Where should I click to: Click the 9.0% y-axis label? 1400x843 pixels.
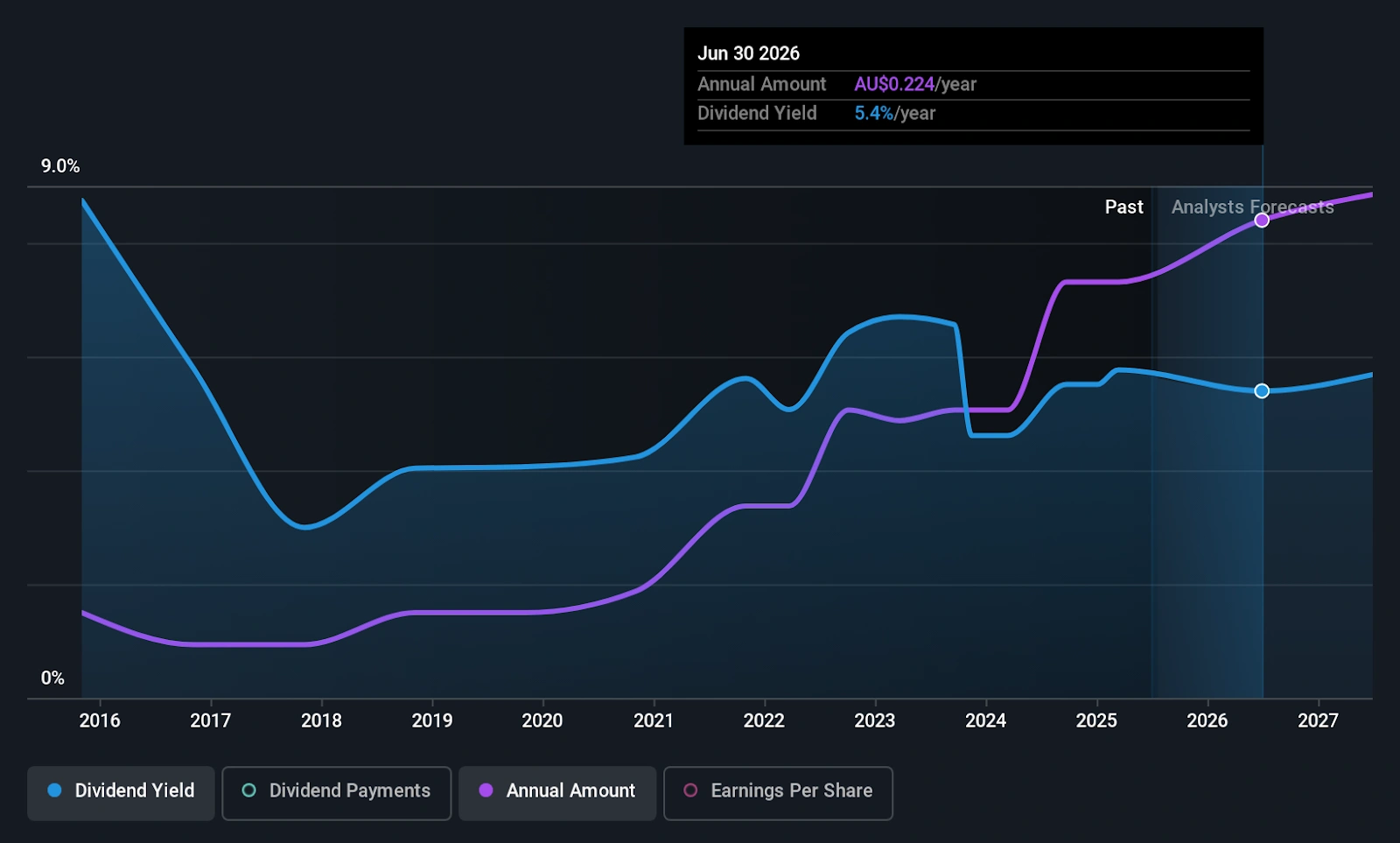point(60,166)
